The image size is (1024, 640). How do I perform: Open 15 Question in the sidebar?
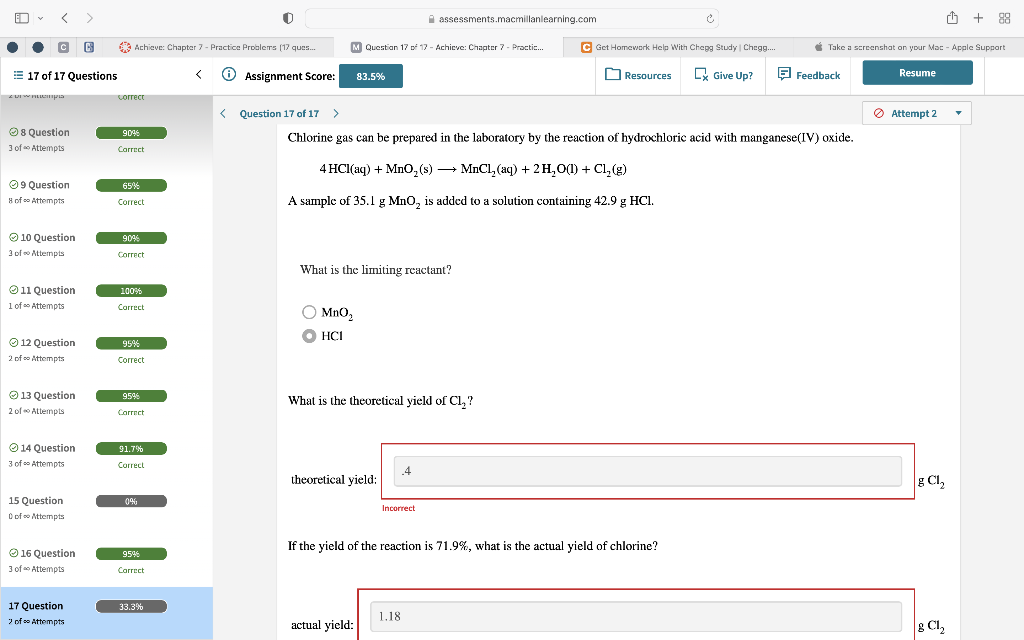[36, 501]
